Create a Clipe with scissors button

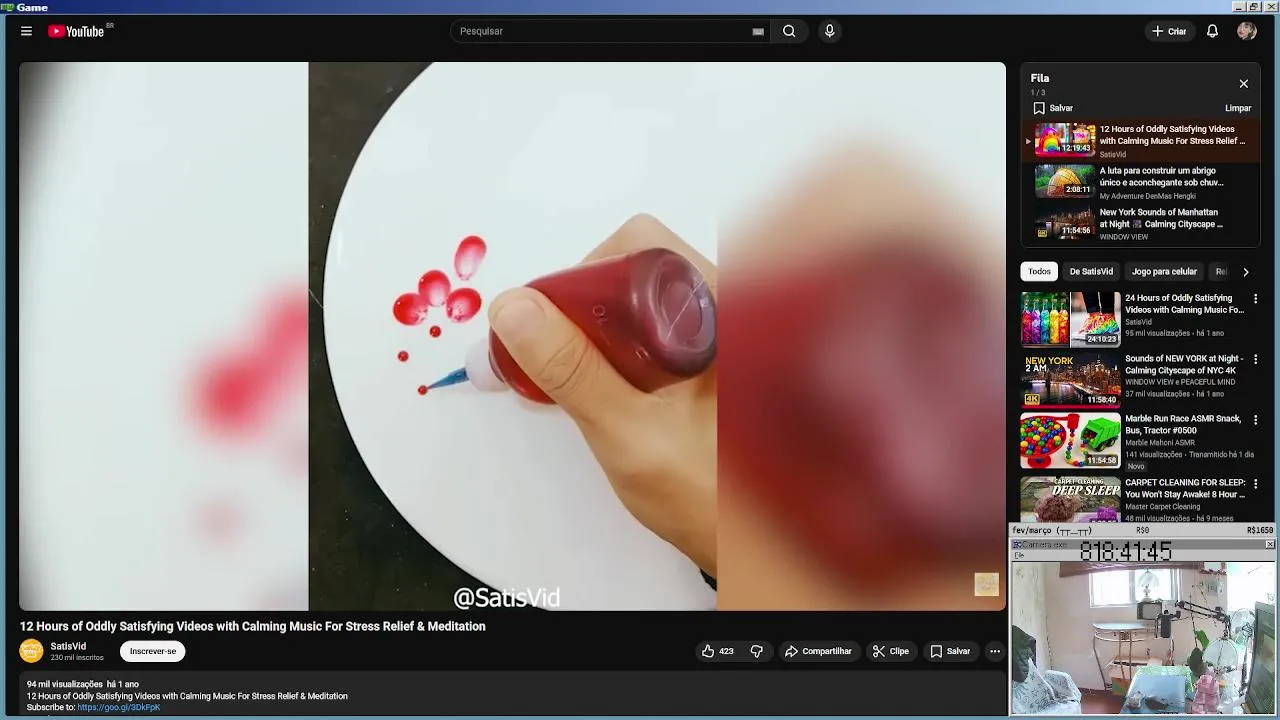pos(891,651)
